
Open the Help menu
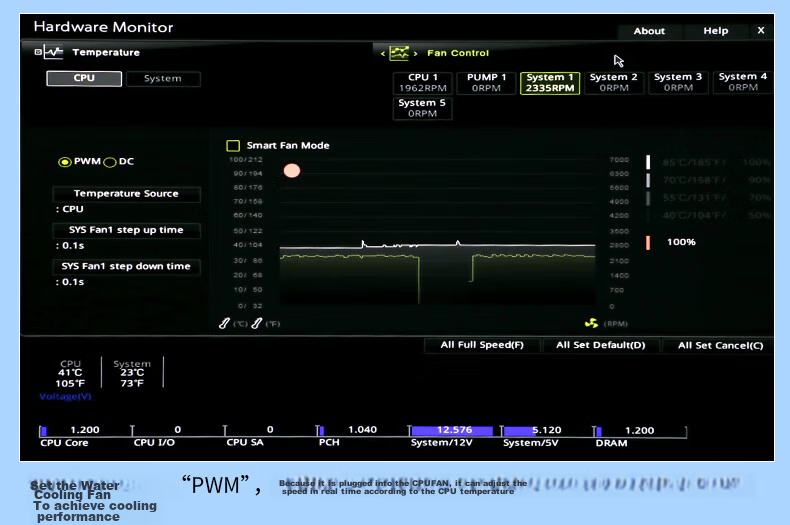(715, 31)
